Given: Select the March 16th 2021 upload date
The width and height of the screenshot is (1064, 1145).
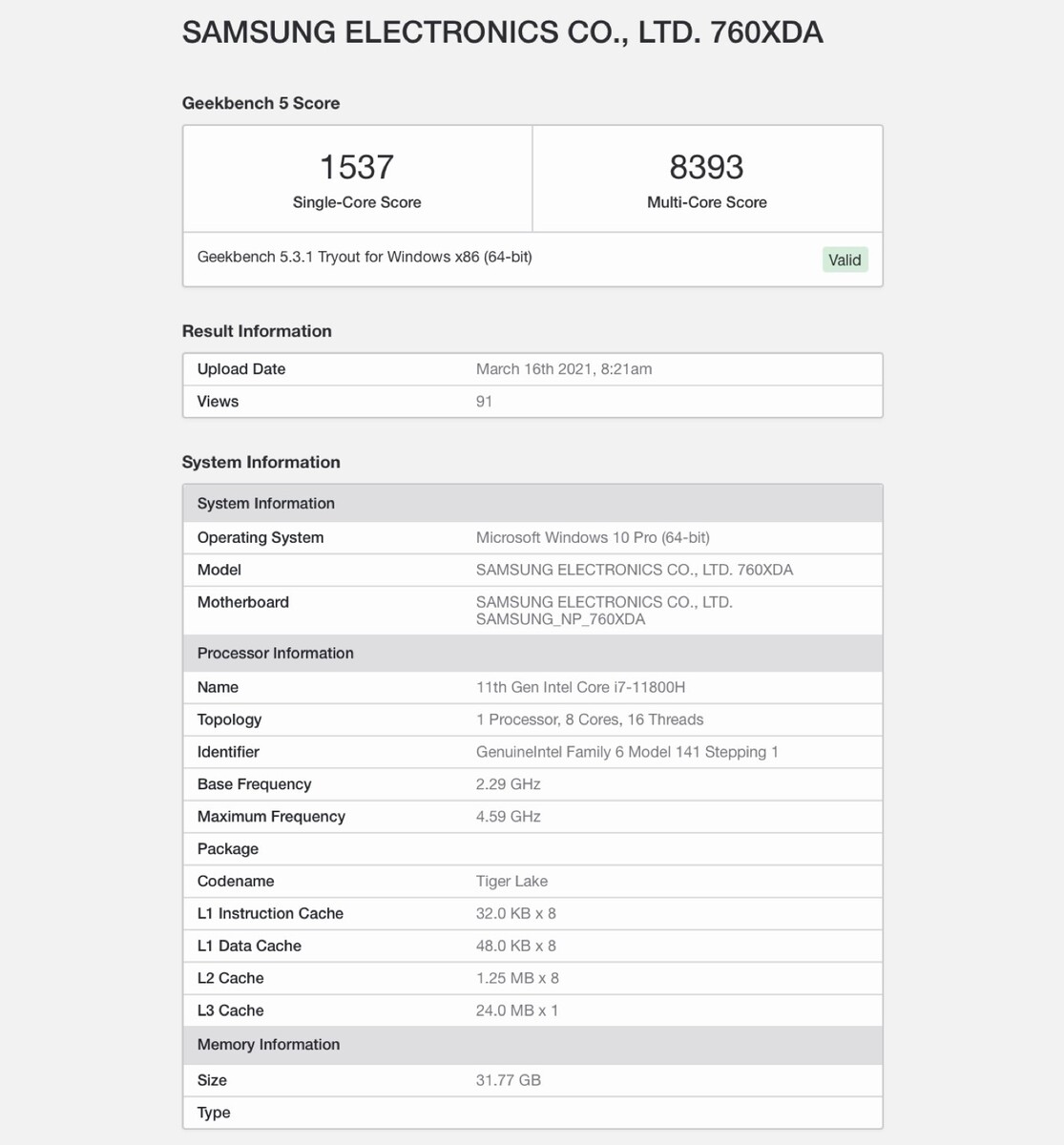Looking at the screenshot, I should (x=564, y=369).
